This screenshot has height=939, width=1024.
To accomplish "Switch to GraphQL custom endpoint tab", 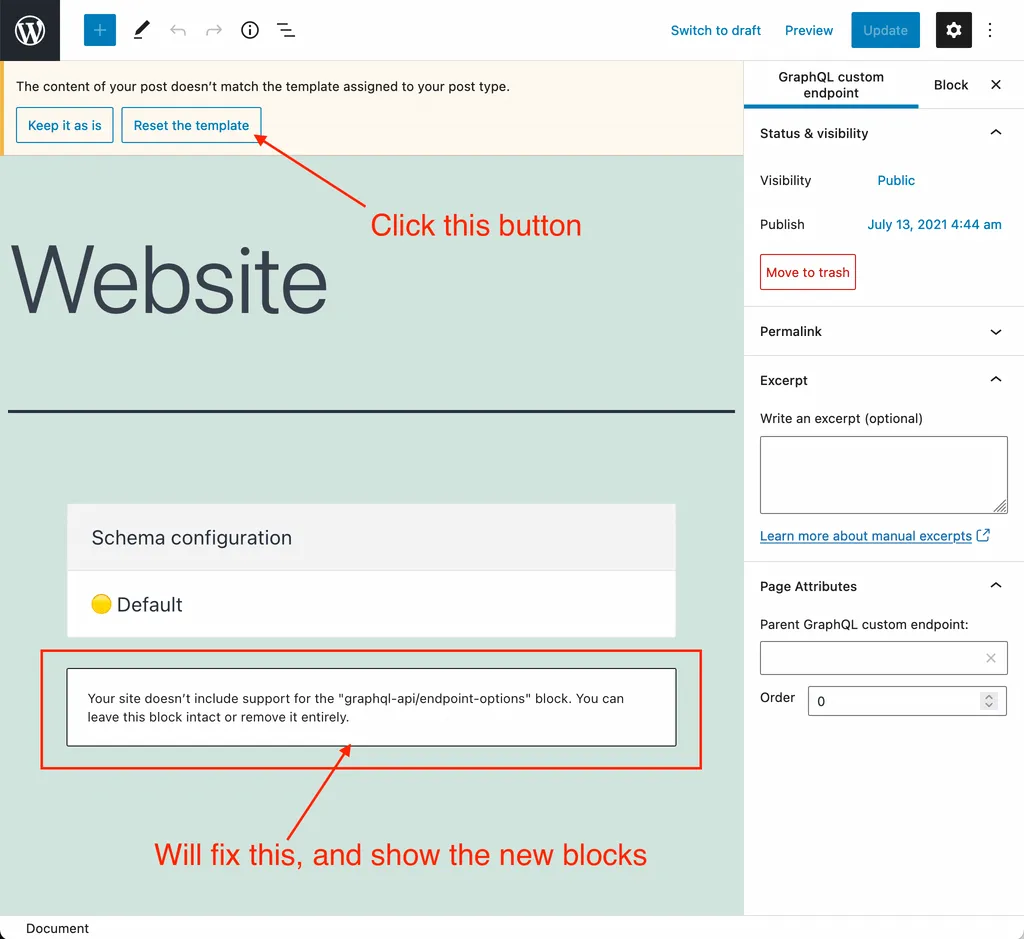I will pyautogui.click(x=831, y=84).
